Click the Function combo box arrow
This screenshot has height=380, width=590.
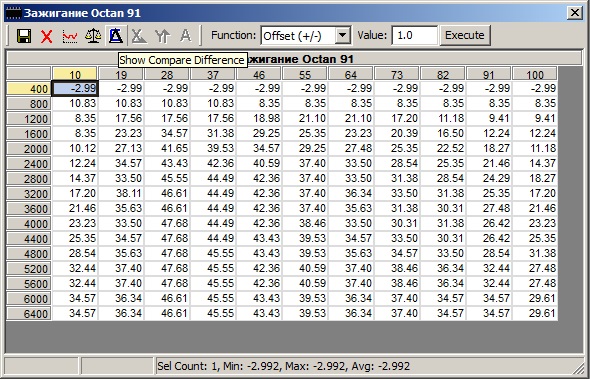[342, 36]
